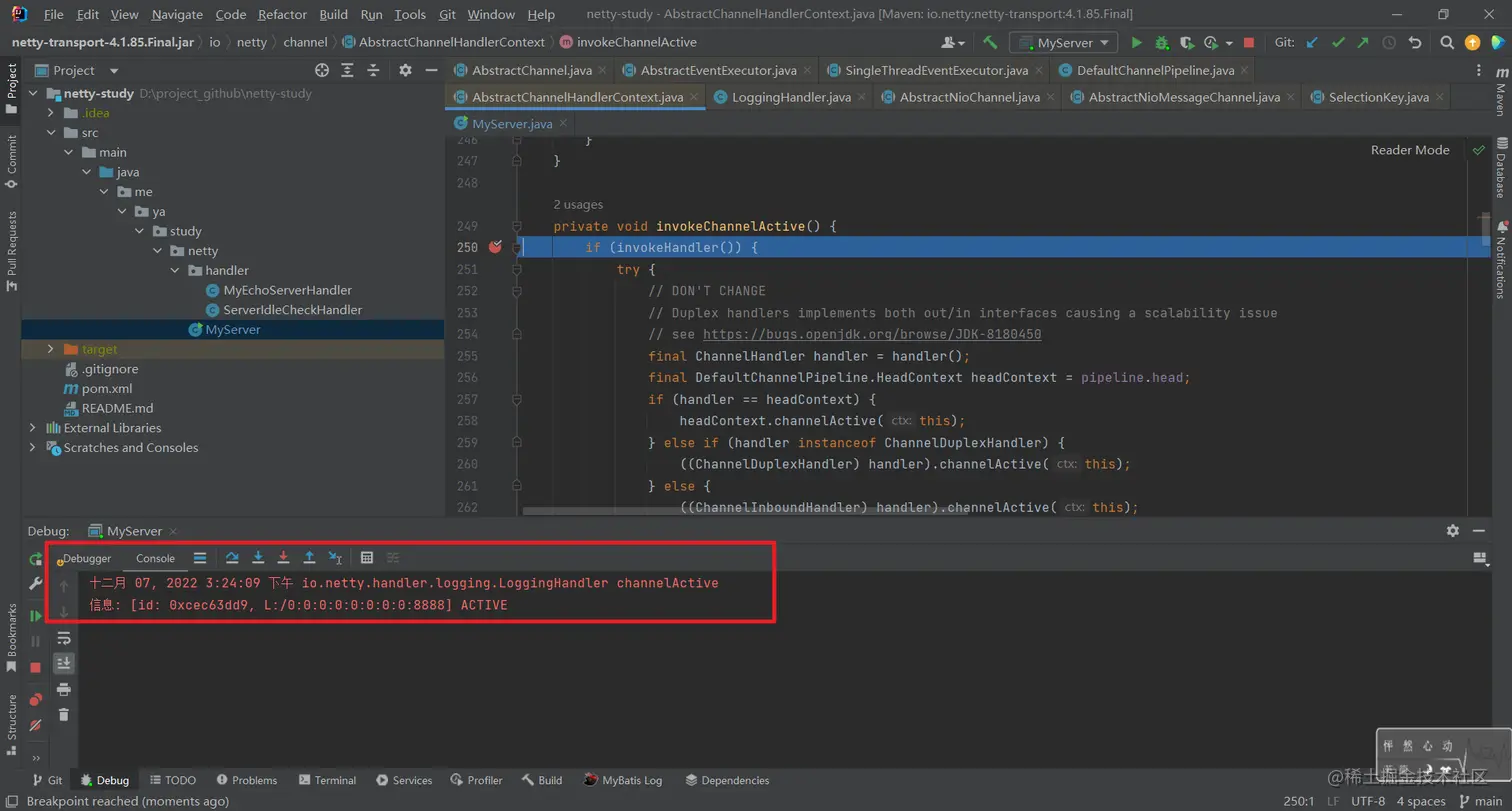The image size is (1512, 811).
Task: Click Step Into in debugger toolbar
Action: 258,558
